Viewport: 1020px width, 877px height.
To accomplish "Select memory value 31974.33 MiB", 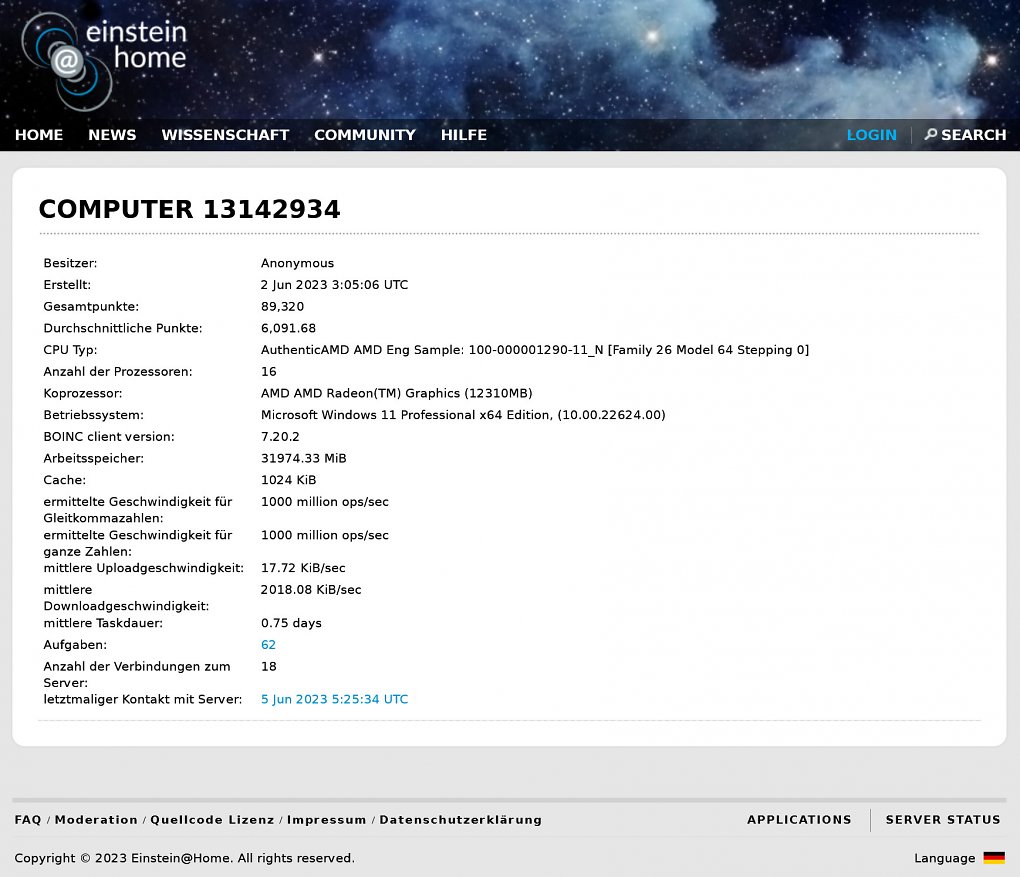I will click(303, 459).
